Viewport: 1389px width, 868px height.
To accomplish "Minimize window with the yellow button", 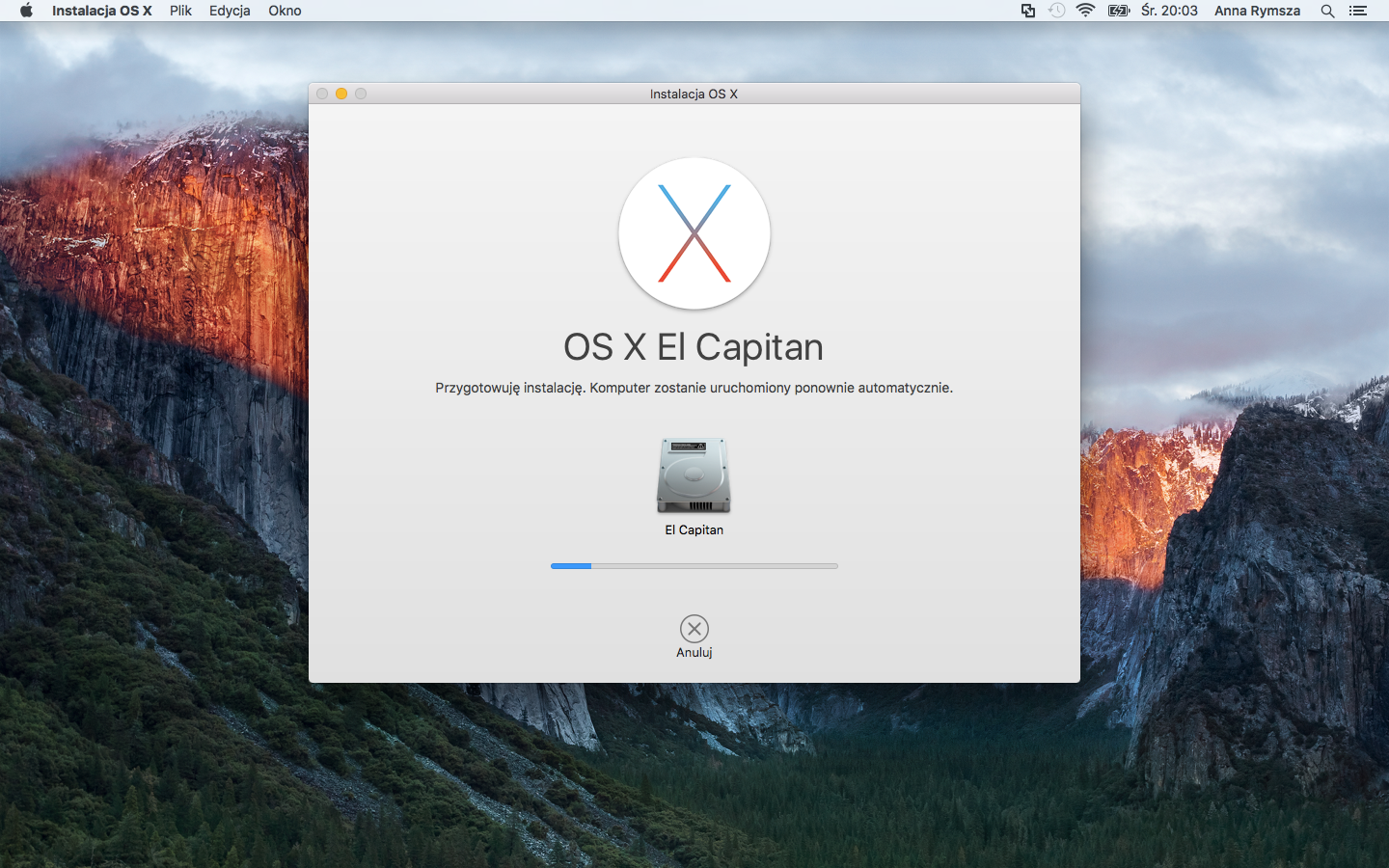I will pos(341,94).
